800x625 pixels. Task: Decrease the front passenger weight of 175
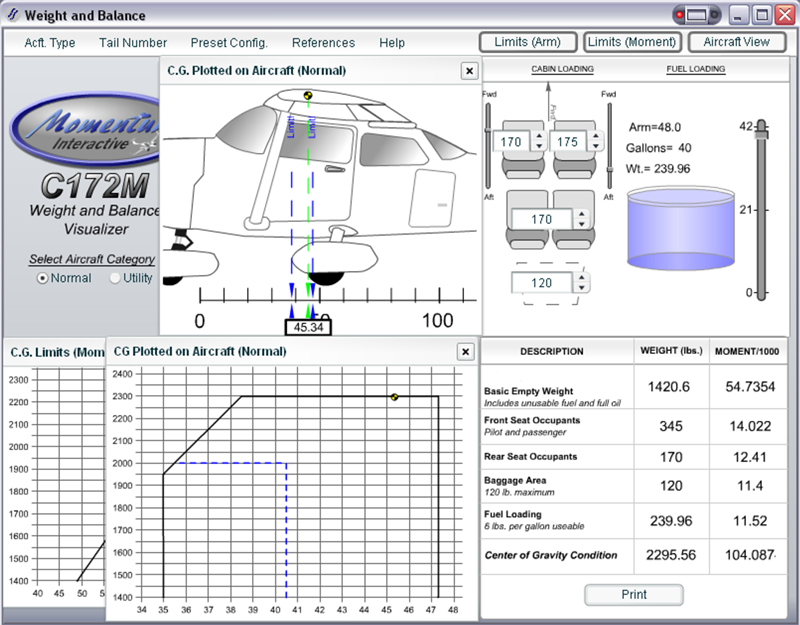click(595, 146)
